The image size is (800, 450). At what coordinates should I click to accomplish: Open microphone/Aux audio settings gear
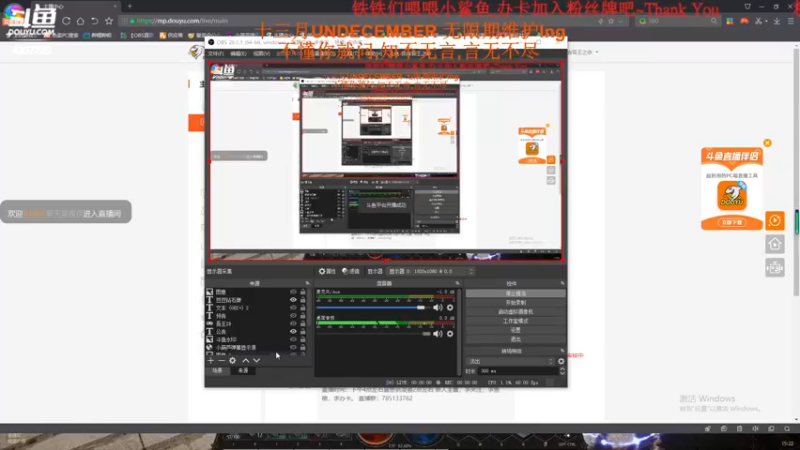click(450, 308)
